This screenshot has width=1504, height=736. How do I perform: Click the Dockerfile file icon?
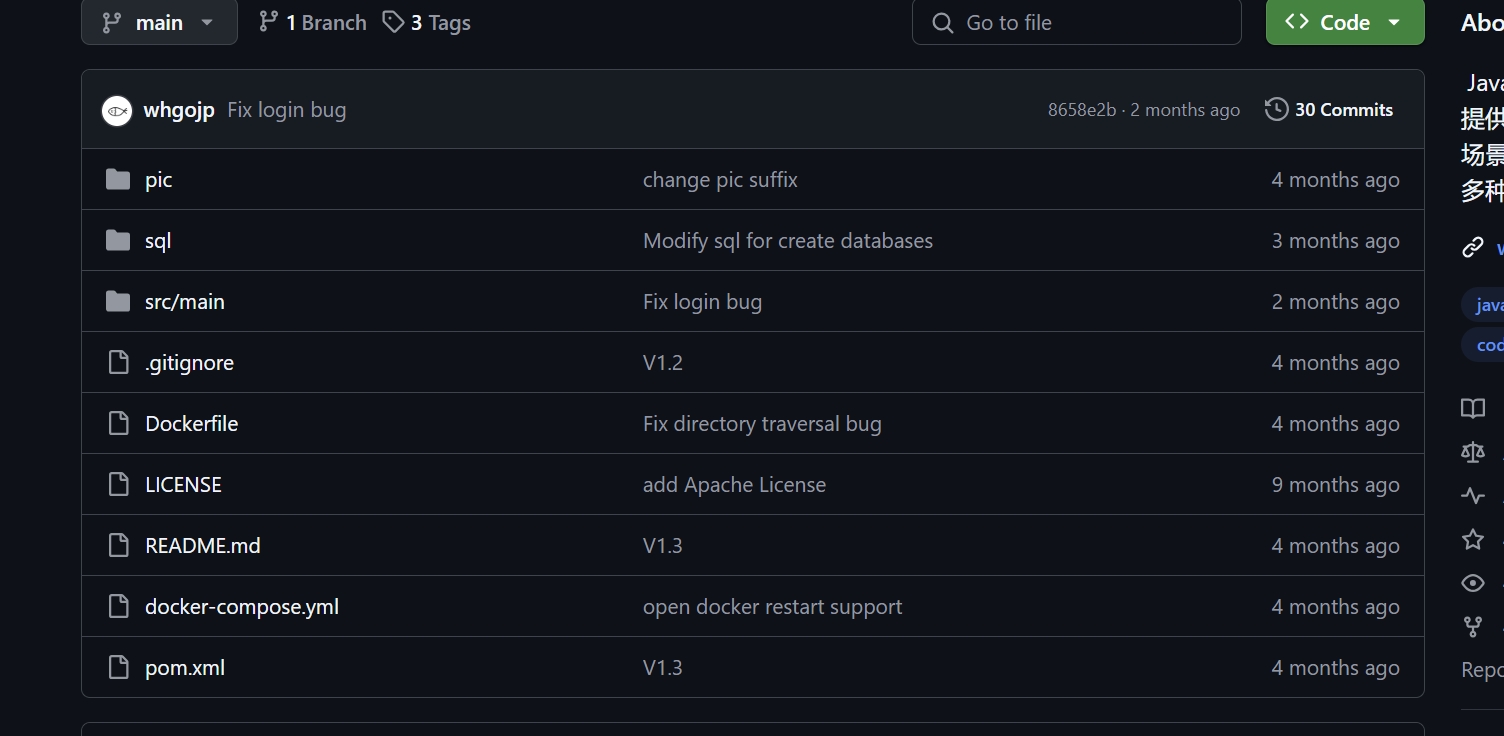coord(118,424)
